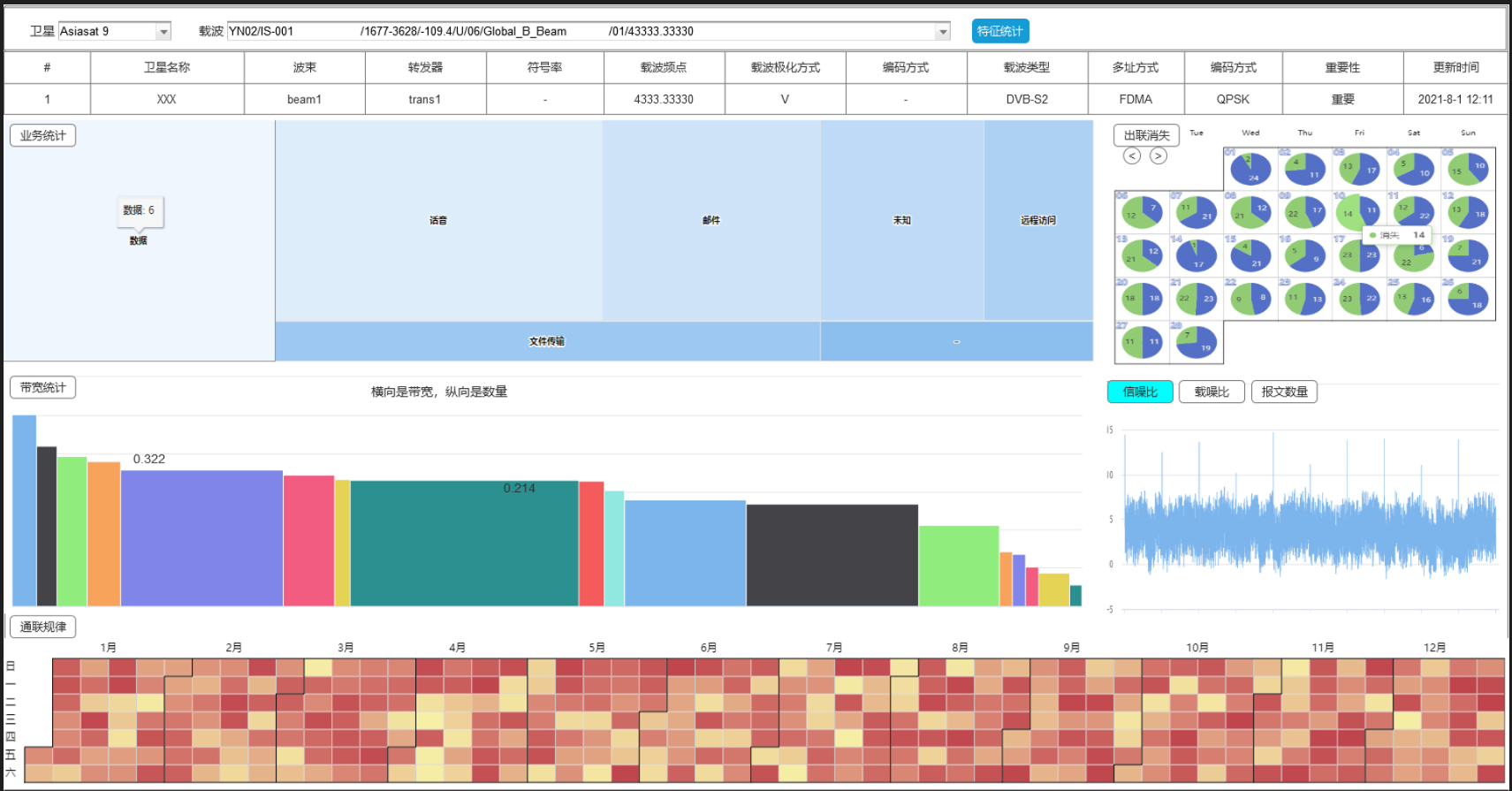Pick the day 26 pie chart
The image size is (1512, 791).
[1468, 299]
